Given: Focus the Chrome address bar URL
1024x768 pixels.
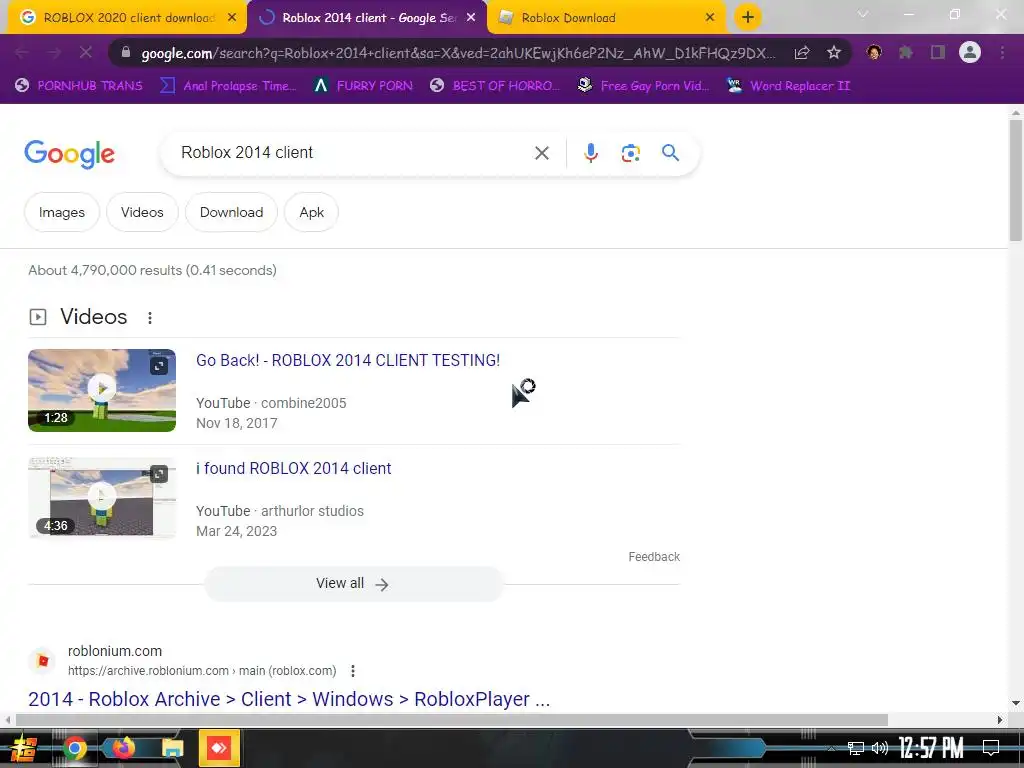Looking at the screenshot, I should [x=457, y=53].
